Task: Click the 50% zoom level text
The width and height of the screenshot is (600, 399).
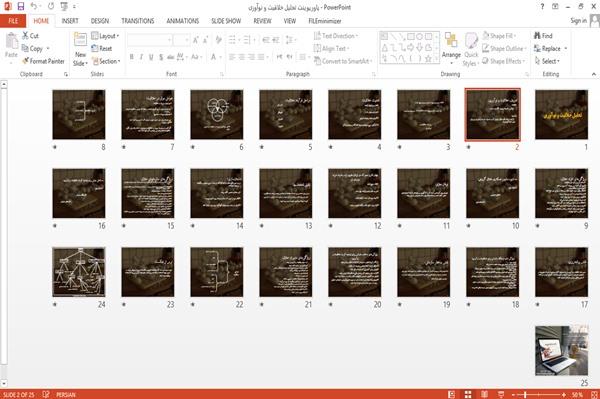Action: coord(578,394)
